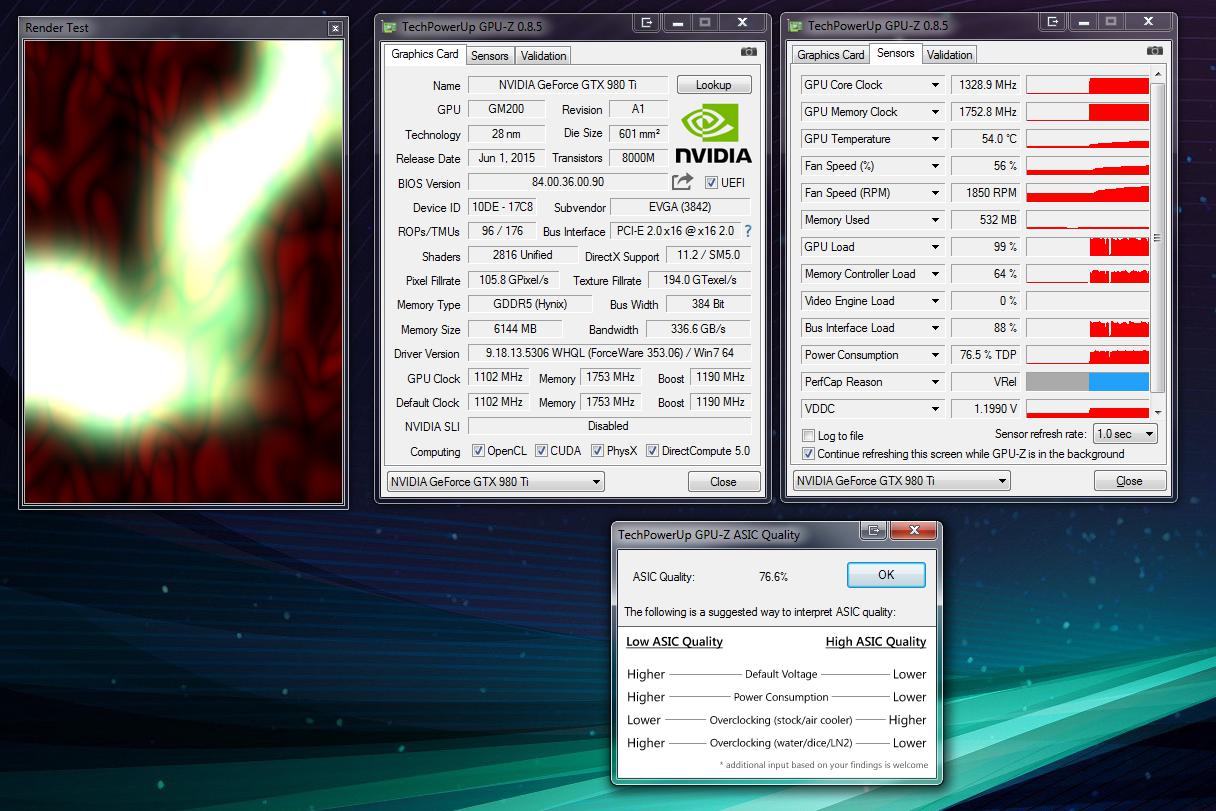The width and height of the screenshot is (1216, 811).
Task: Click the sensors list scroll down arrow
Action: [x=1158, y=412]
